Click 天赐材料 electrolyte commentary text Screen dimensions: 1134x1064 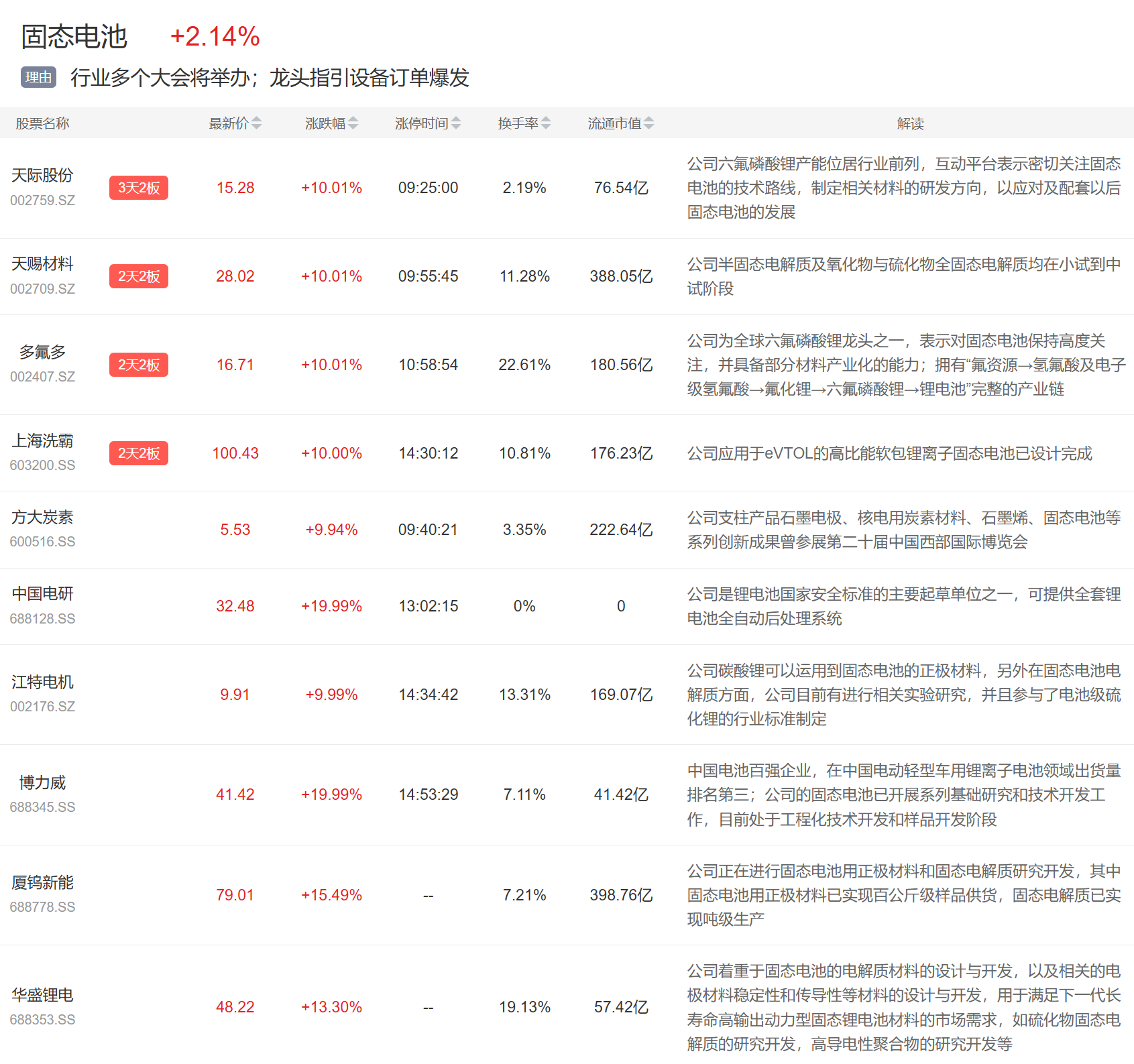[903, 276]
